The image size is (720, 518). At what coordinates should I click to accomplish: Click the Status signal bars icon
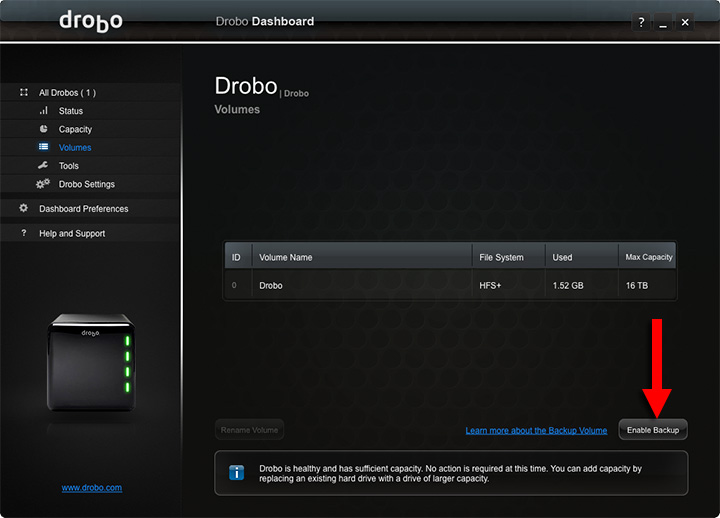(x=44, y=111)
